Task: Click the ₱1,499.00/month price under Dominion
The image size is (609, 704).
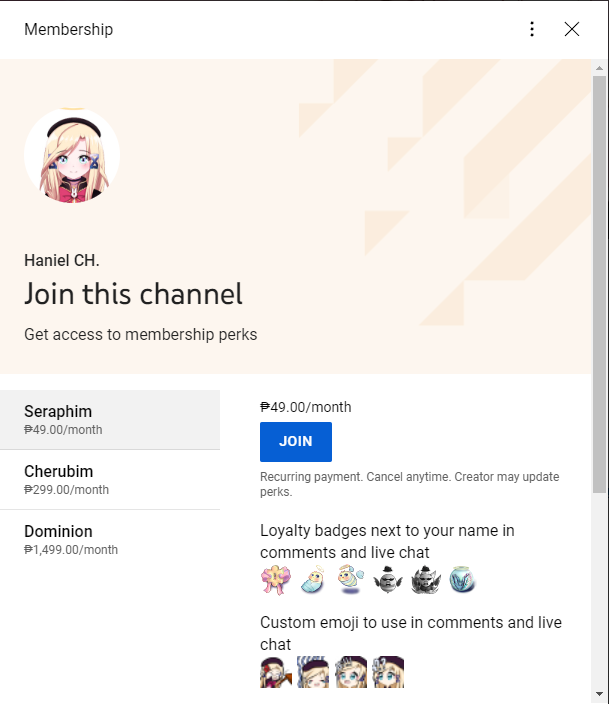Action: tap(71, 550)
